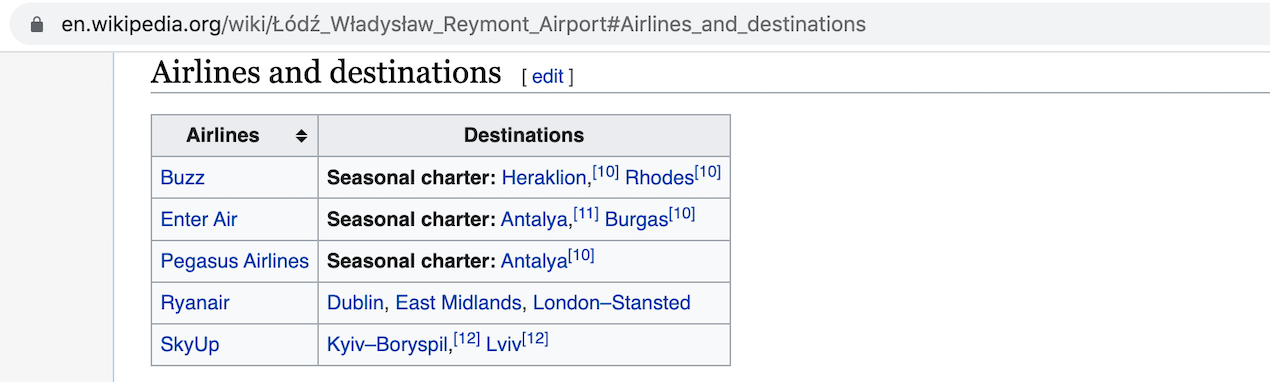Screen dimensions: 1270x382
Task: Follow the Rhodes destination link
Action: point(659,177)
